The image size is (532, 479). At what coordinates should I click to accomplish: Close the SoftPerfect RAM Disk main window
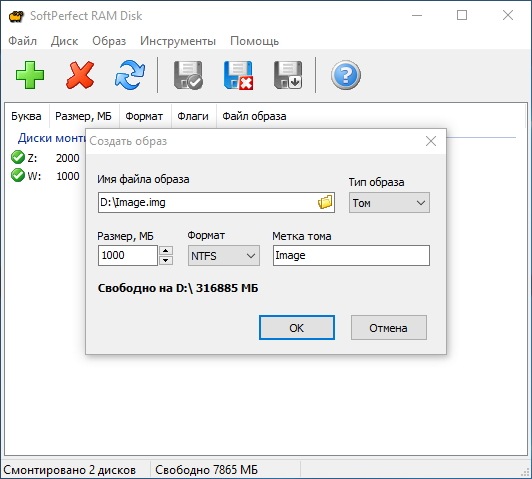coord(508,15)
